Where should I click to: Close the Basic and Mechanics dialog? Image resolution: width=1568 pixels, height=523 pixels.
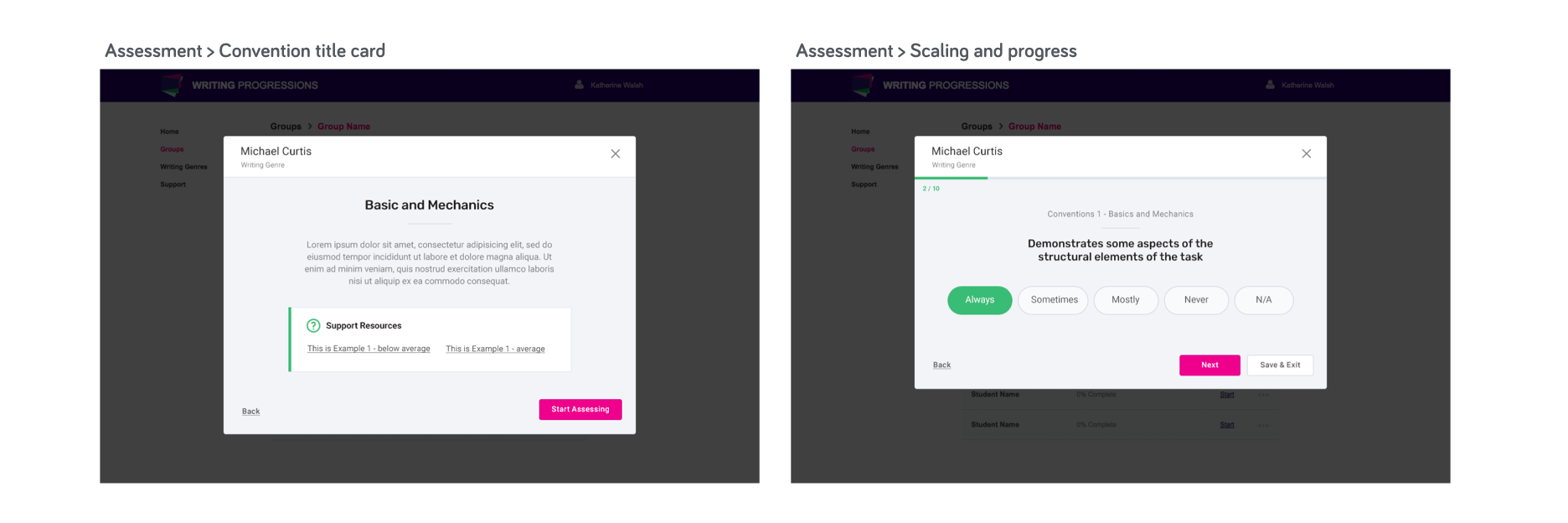(616, 154)
